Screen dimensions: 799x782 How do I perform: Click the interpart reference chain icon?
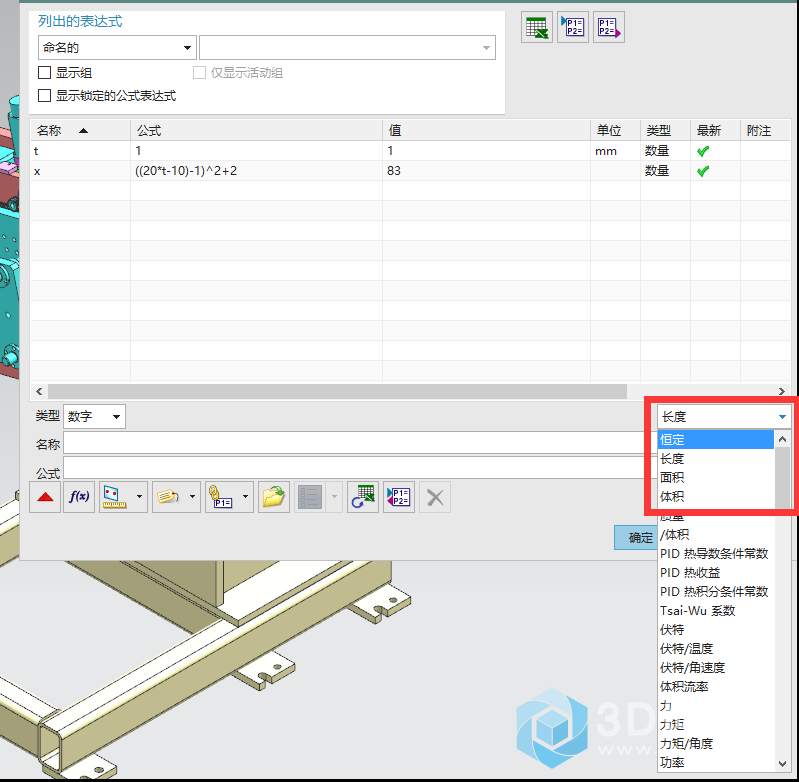221,497
